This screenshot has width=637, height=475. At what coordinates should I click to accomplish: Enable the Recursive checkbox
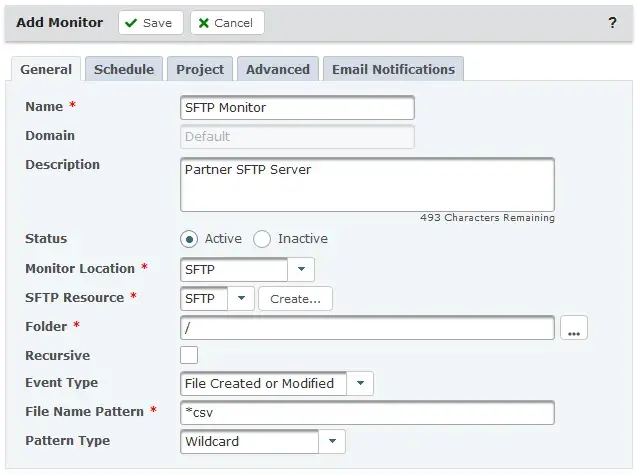tap(189, 355)
